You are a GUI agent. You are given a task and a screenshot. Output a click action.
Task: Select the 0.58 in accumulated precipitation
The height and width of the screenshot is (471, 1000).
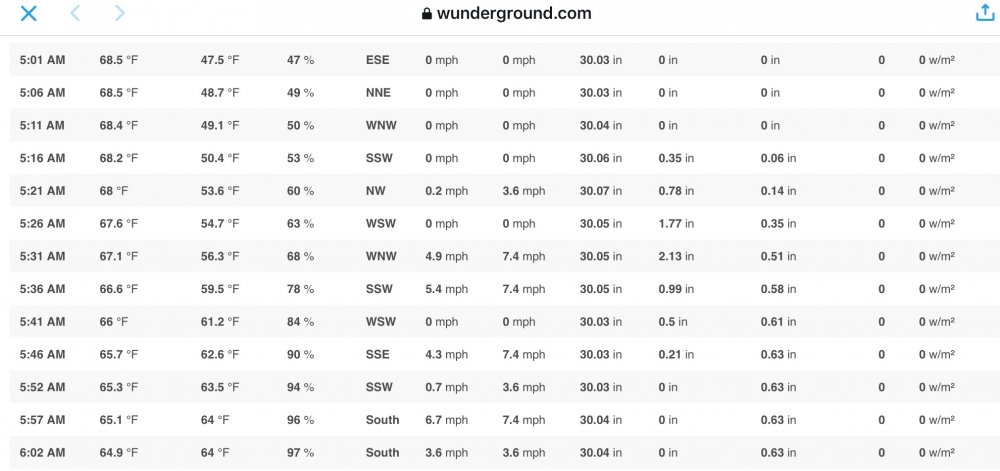[x=778, y=289]
